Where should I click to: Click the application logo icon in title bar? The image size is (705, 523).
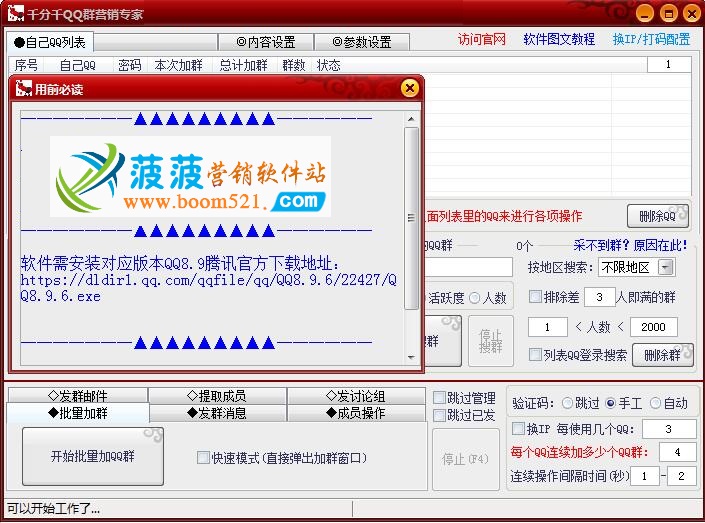16,13
